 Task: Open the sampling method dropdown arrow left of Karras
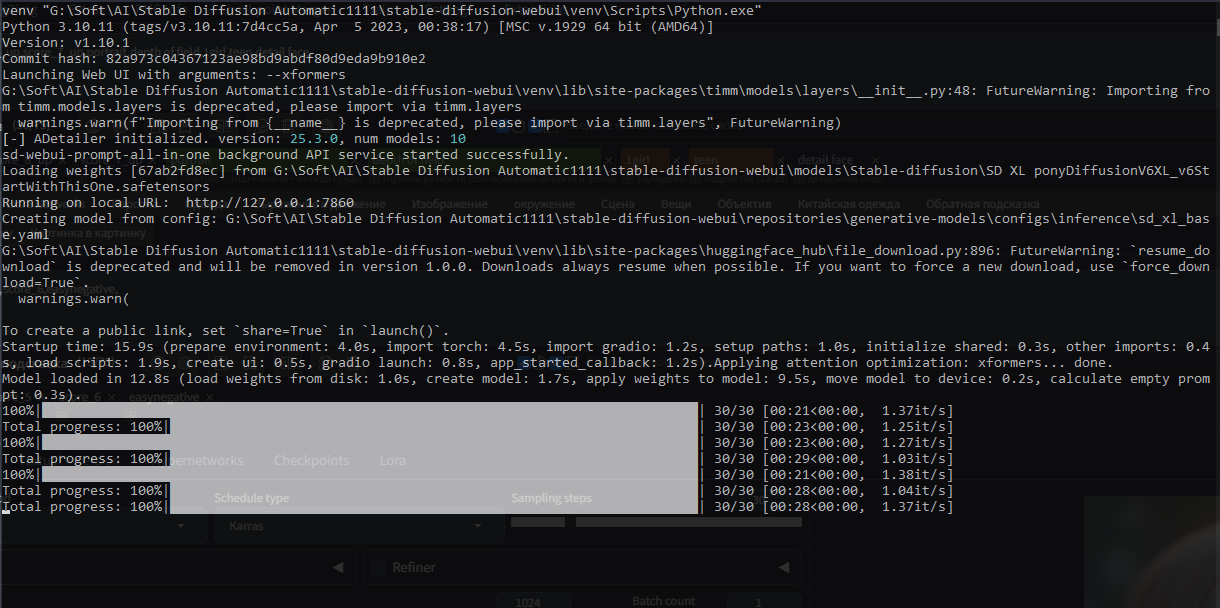pos(182,525)
